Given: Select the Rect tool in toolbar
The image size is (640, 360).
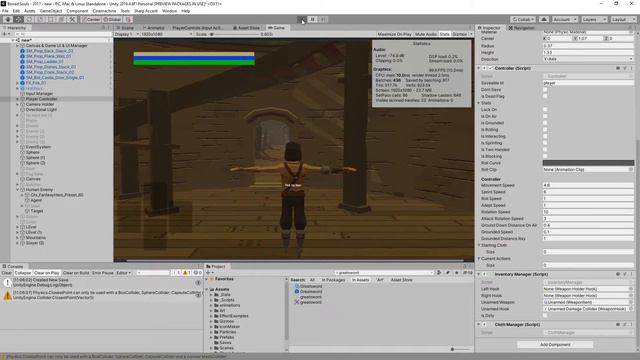Looking at the screenshot, I should point(51,19).
